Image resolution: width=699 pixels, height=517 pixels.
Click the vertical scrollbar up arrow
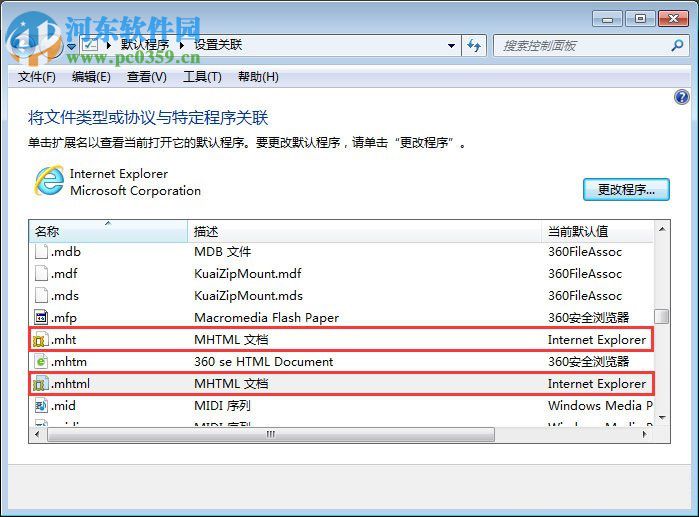662,229
